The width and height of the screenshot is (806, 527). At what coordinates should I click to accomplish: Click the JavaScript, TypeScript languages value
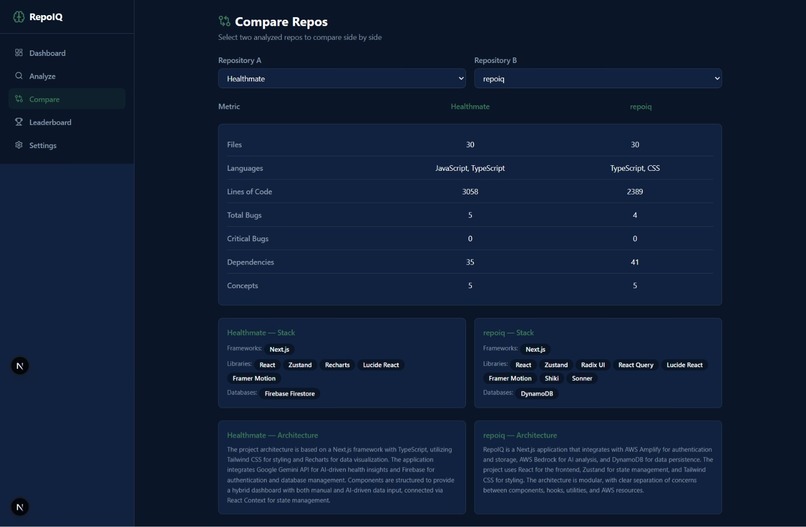[470, 168]
